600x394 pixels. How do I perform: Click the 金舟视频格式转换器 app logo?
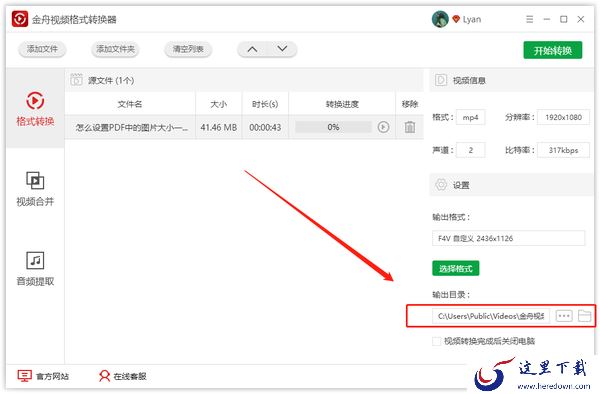[x=20, y=19]
